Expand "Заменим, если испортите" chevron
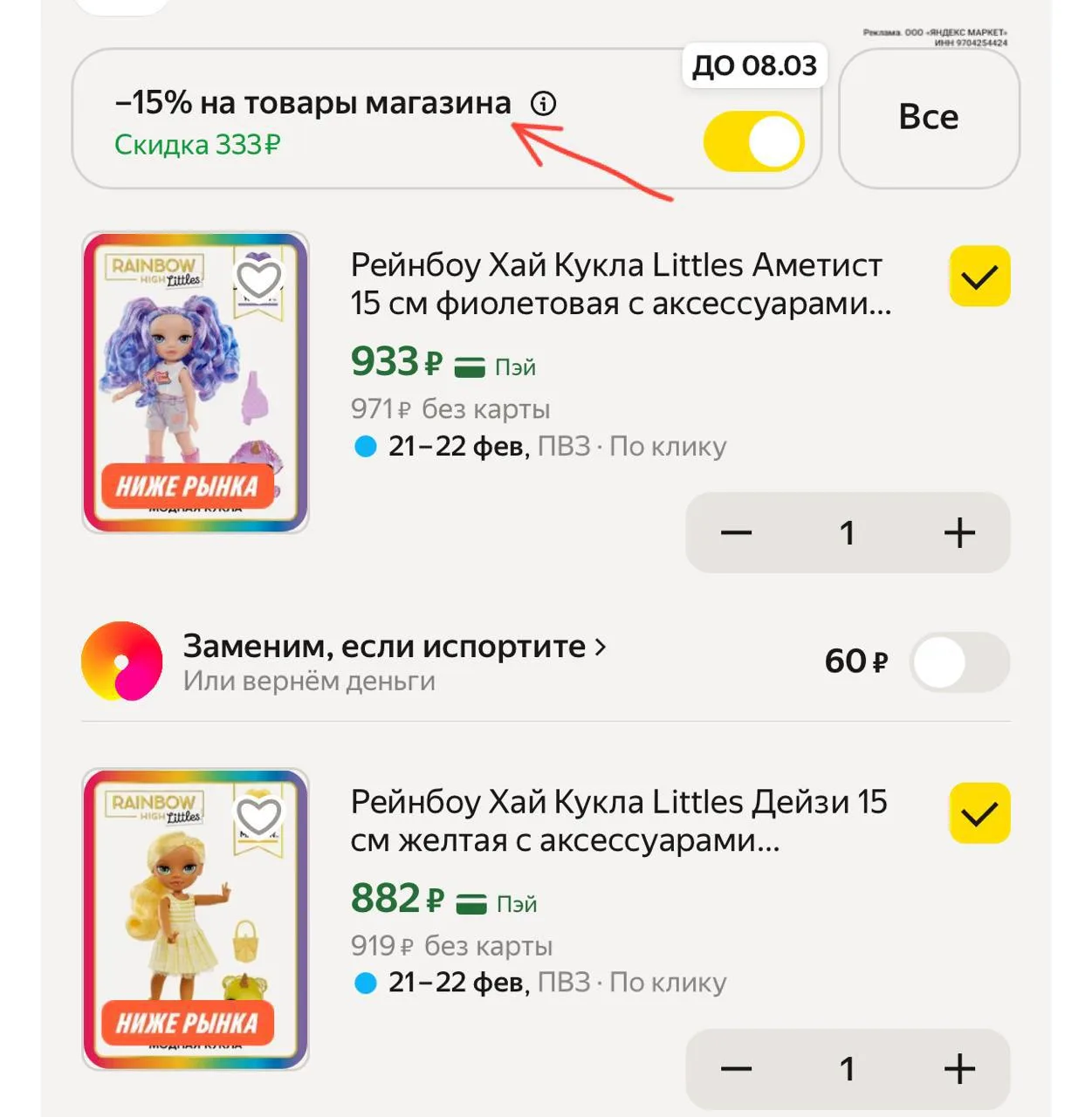The image size is (1092, 1117). pyautogui.click(x=601, y=647)
